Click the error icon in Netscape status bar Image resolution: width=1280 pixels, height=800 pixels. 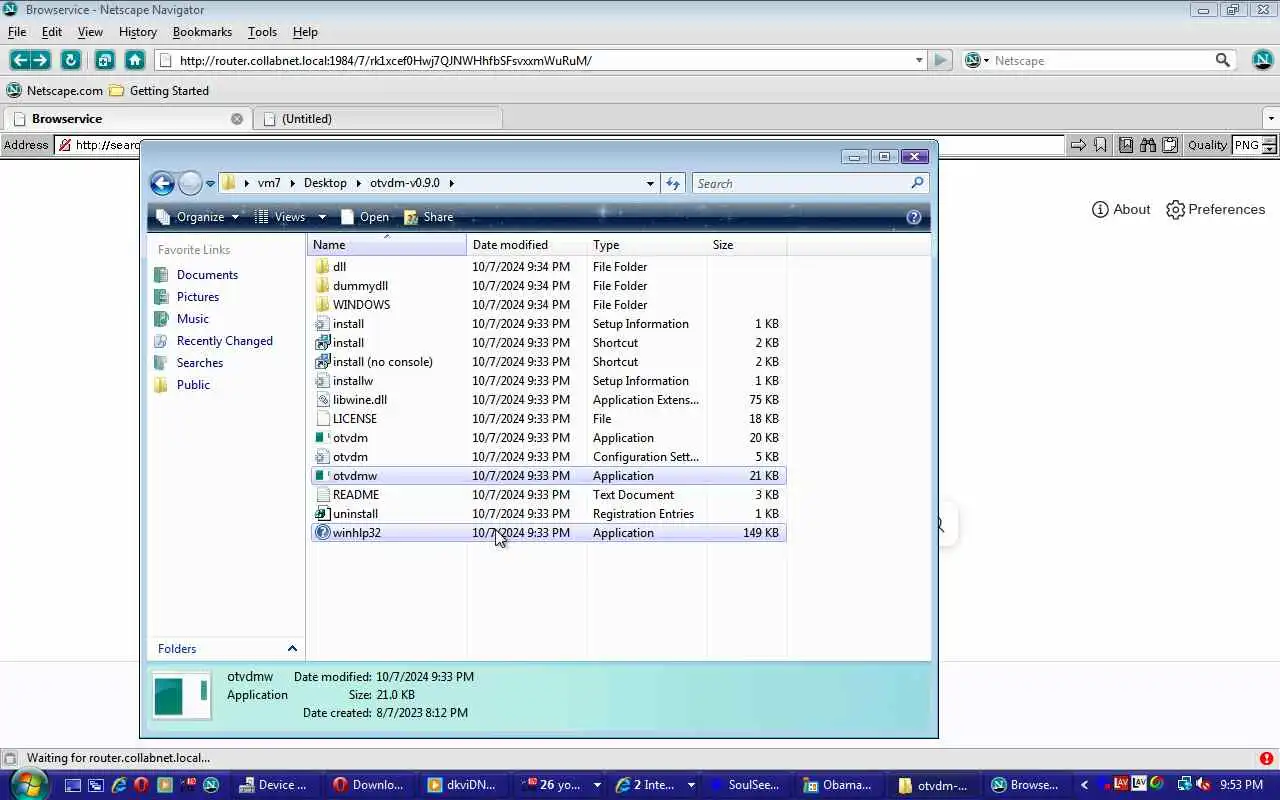pyautogui.click(x=1266, y=758)
